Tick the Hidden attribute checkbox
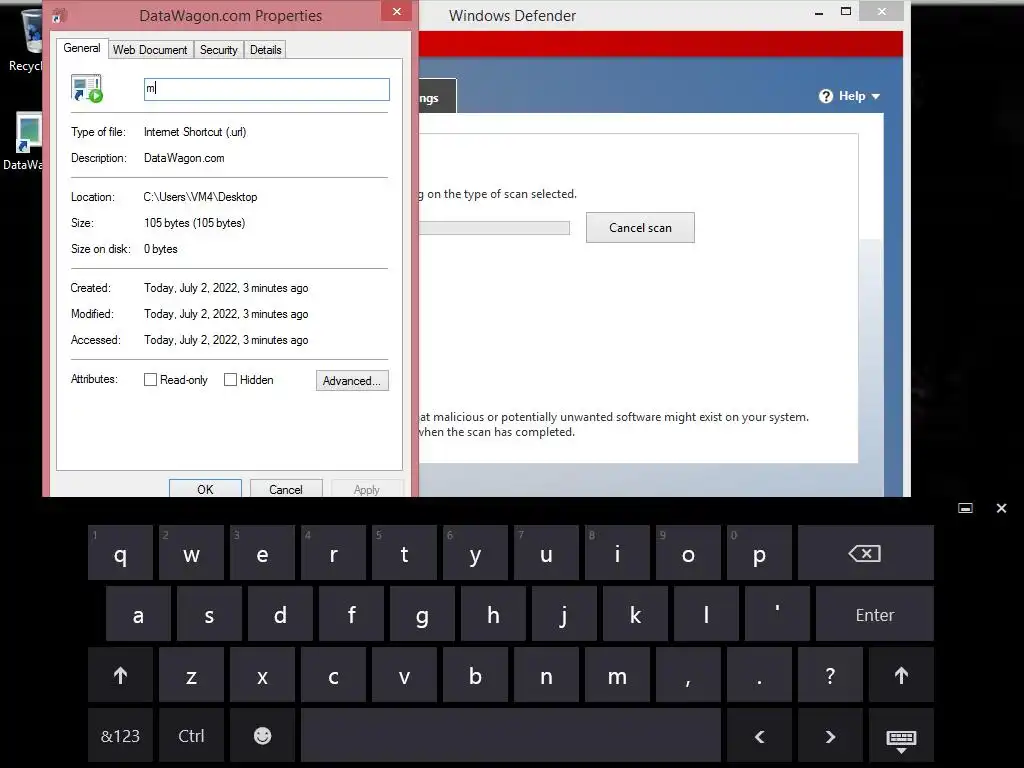This screenshot has width=1024, height=768. pos(230,379)
